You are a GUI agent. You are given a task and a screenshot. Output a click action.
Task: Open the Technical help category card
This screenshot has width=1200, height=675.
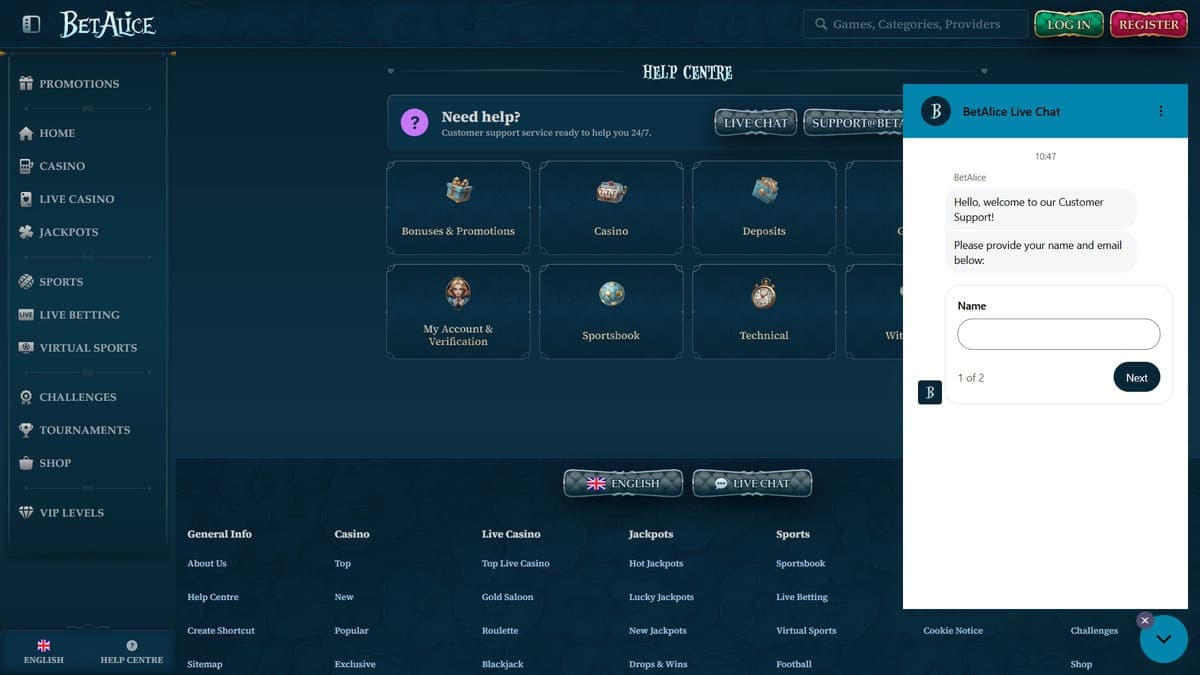point(764,311)
